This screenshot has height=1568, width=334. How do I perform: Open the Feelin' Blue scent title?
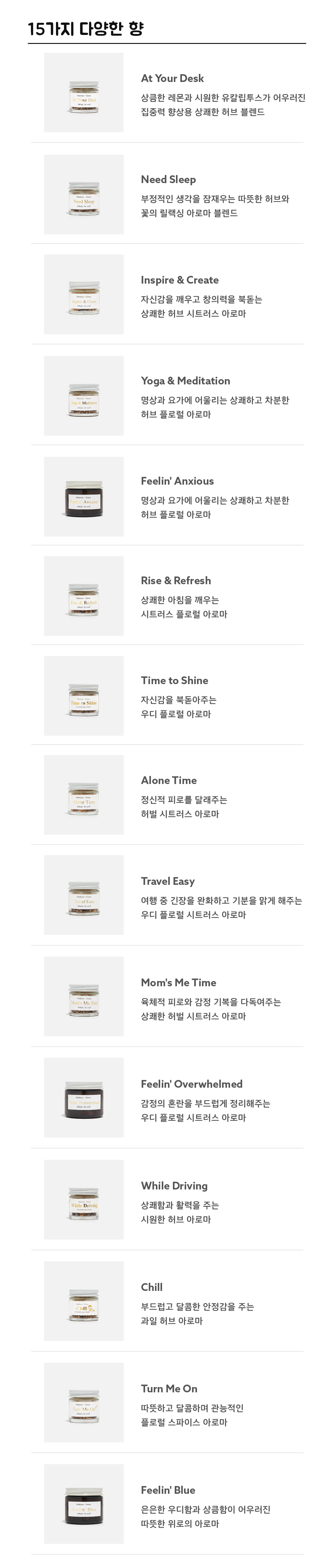coord(168,1490)
